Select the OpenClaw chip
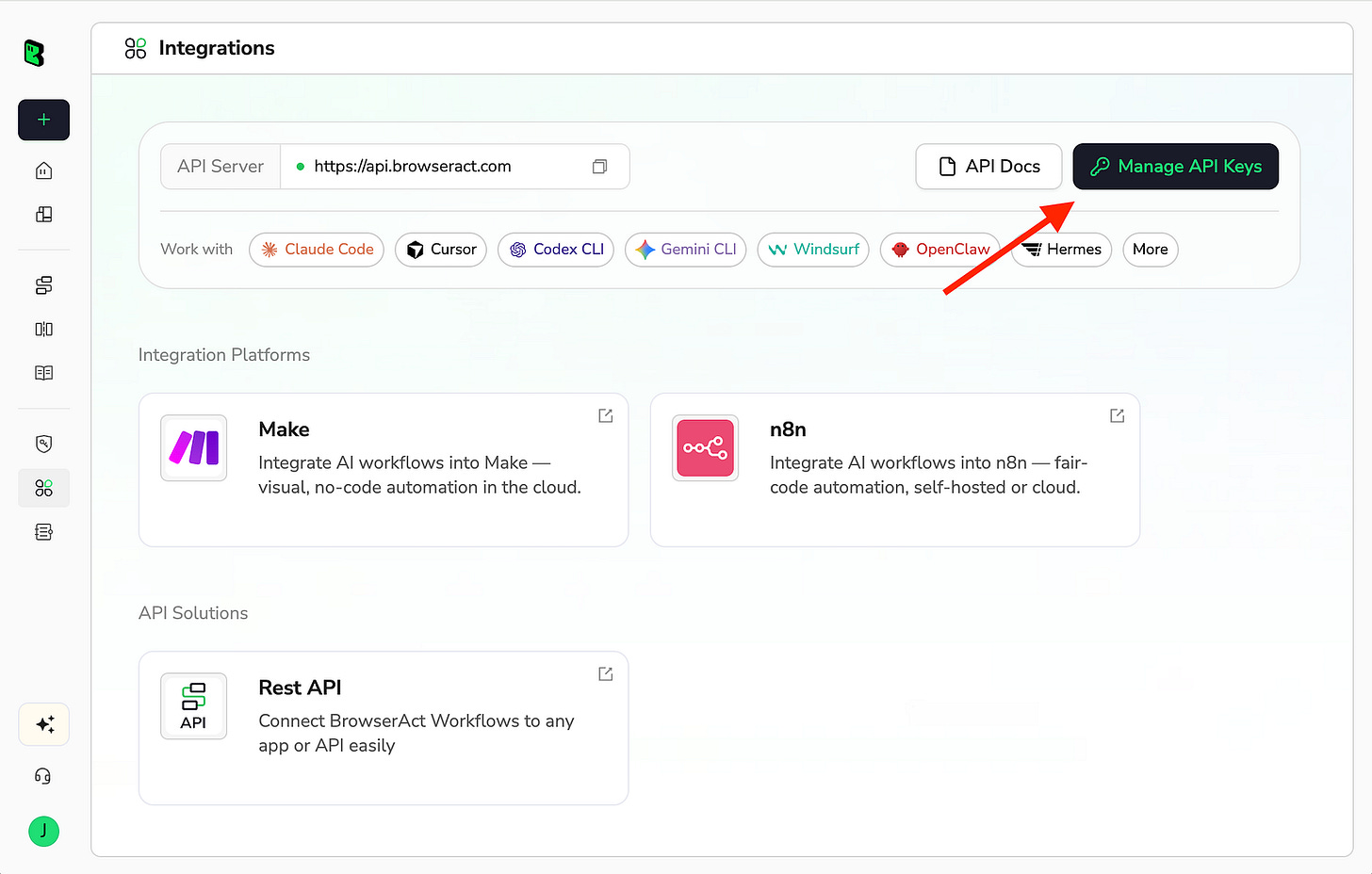 click(x=940, y=250)
